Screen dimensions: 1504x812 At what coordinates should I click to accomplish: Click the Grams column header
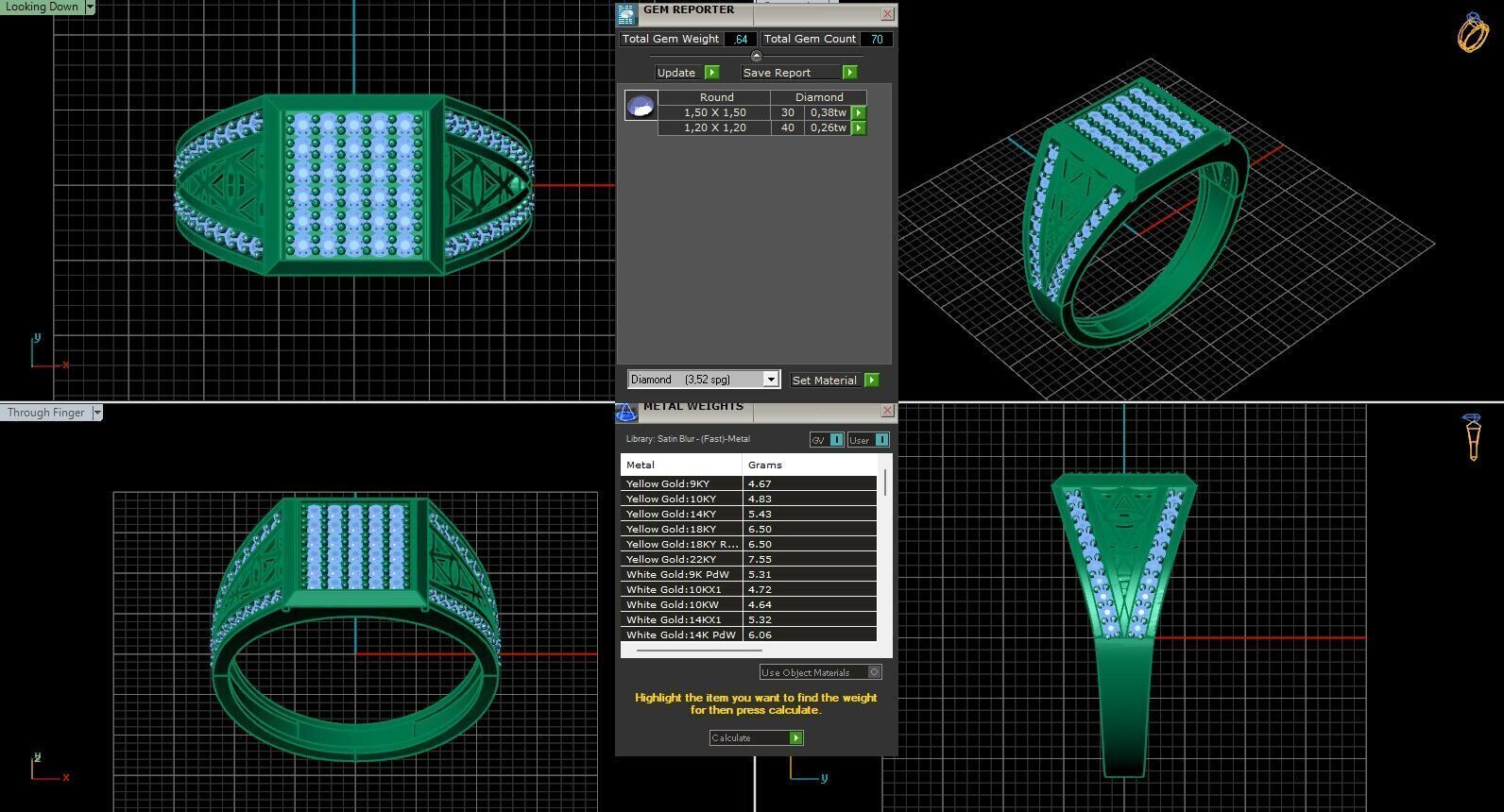(x=810, y=465)
